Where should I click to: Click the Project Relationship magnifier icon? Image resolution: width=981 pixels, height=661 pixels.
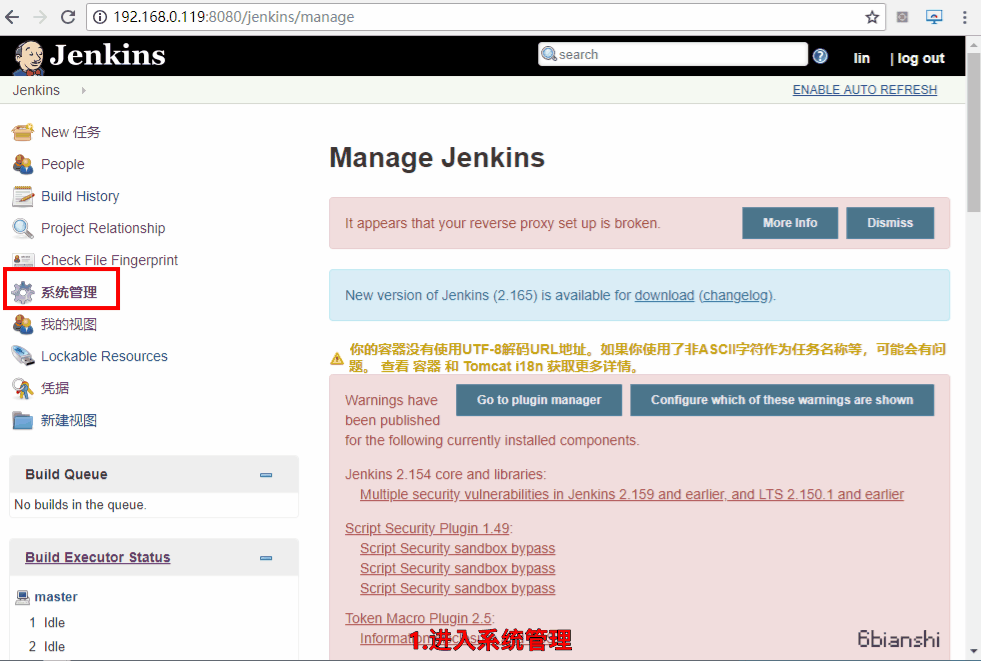pyautogui.click(x=23, y=228)
